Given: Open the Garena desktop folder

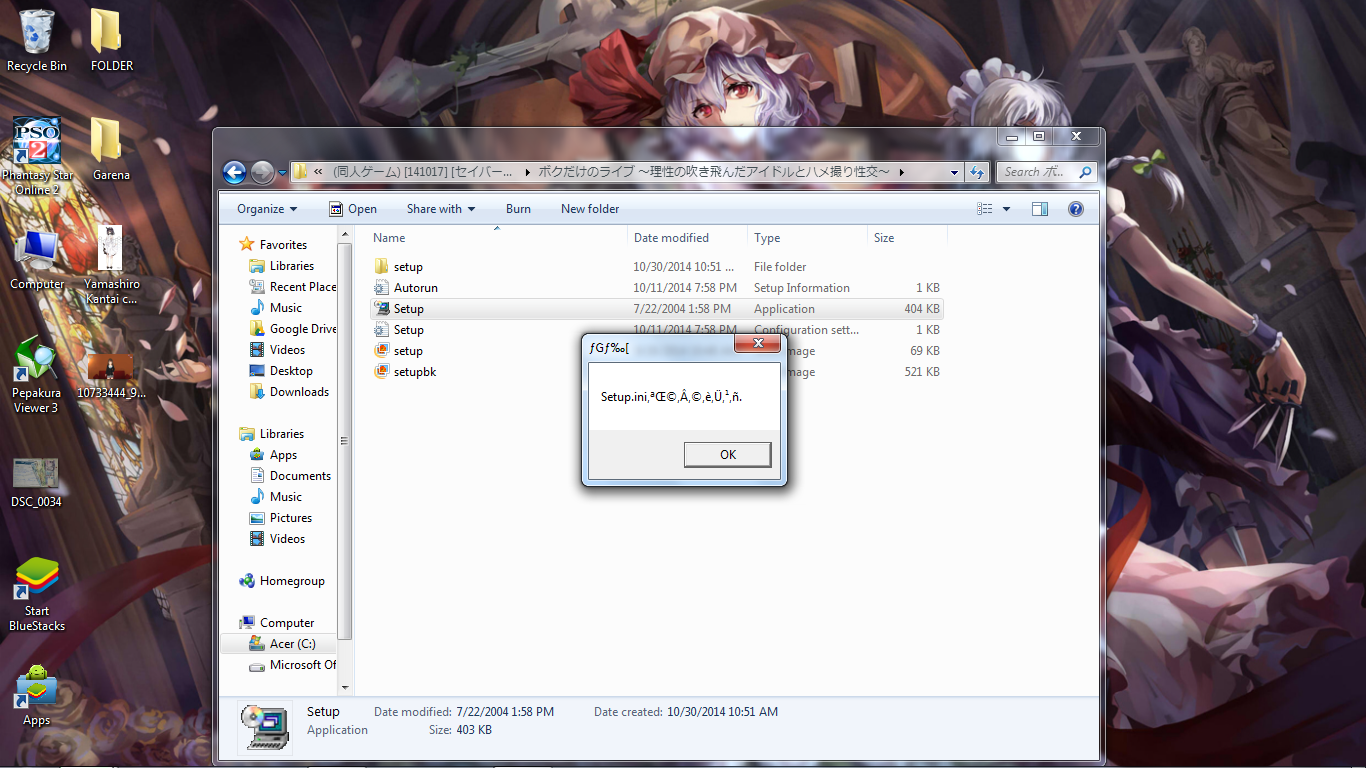Looking at the screenshot, I should click(111, 149).
